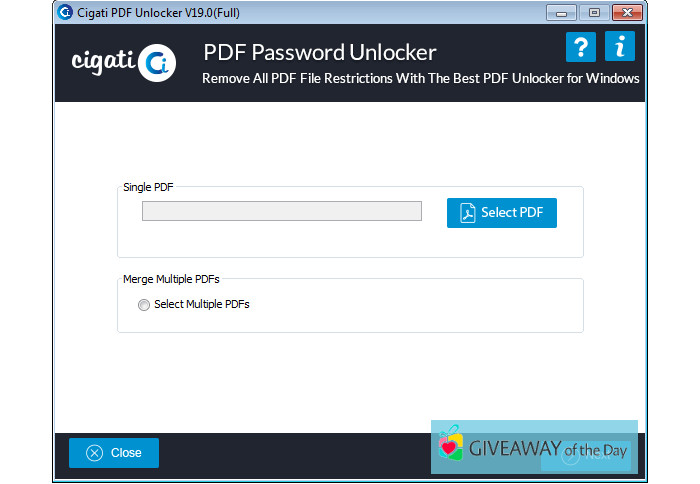Viewport: 700px width, 484px height.
Task: Click the blue info icon
Action: click(x=620, y=47)
